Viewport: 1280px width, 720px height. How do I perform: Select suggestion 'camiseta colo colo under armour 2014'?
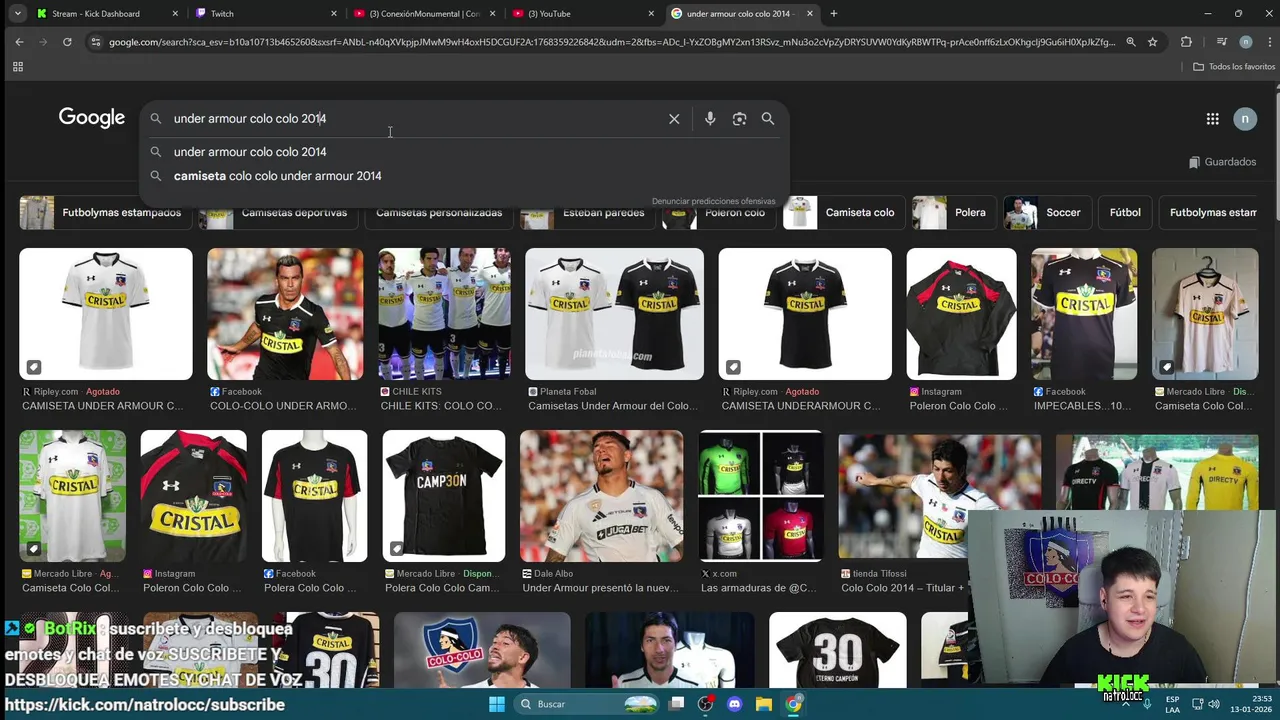(x=465, y=176)
